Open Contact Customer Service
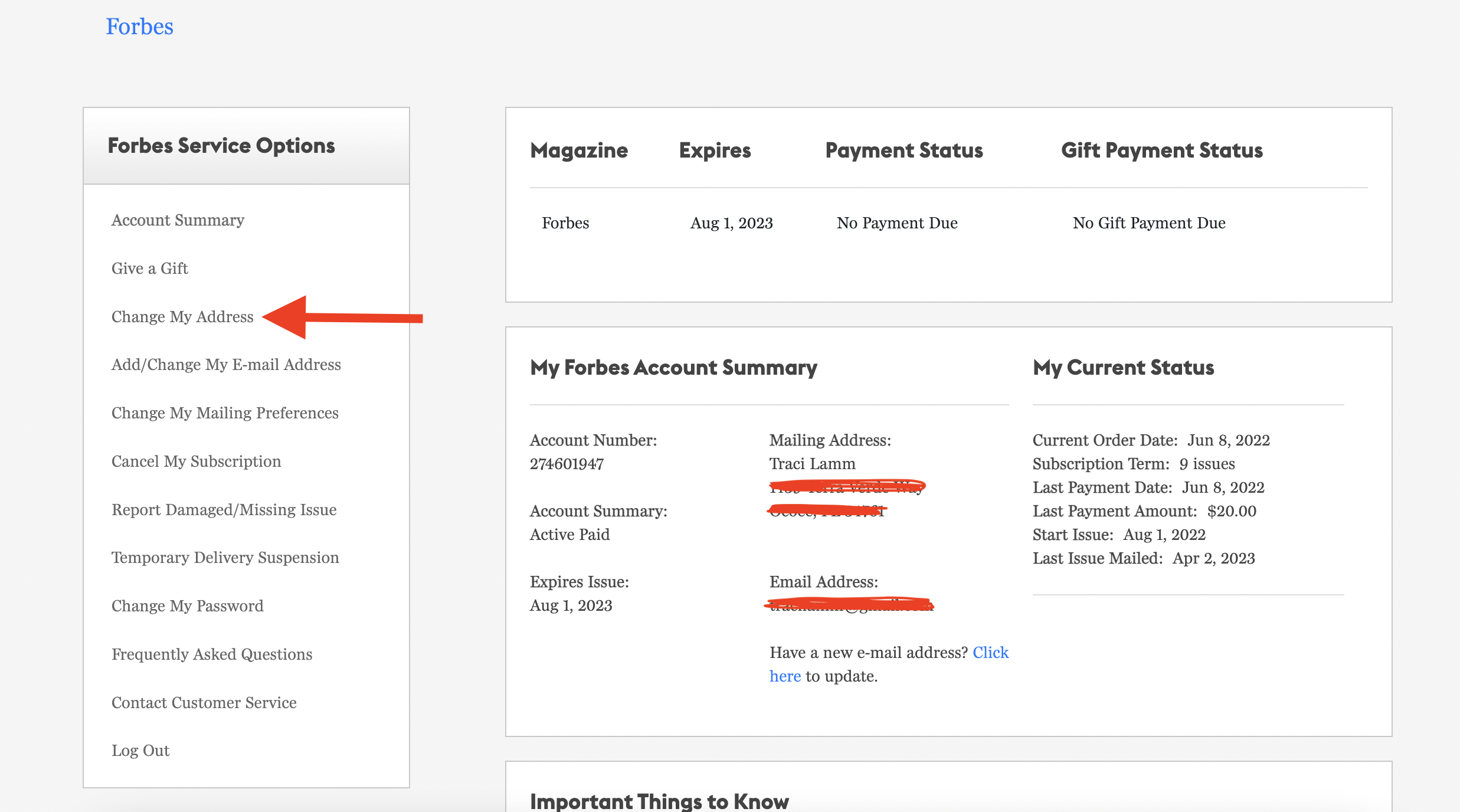 [x=204, y=703]
